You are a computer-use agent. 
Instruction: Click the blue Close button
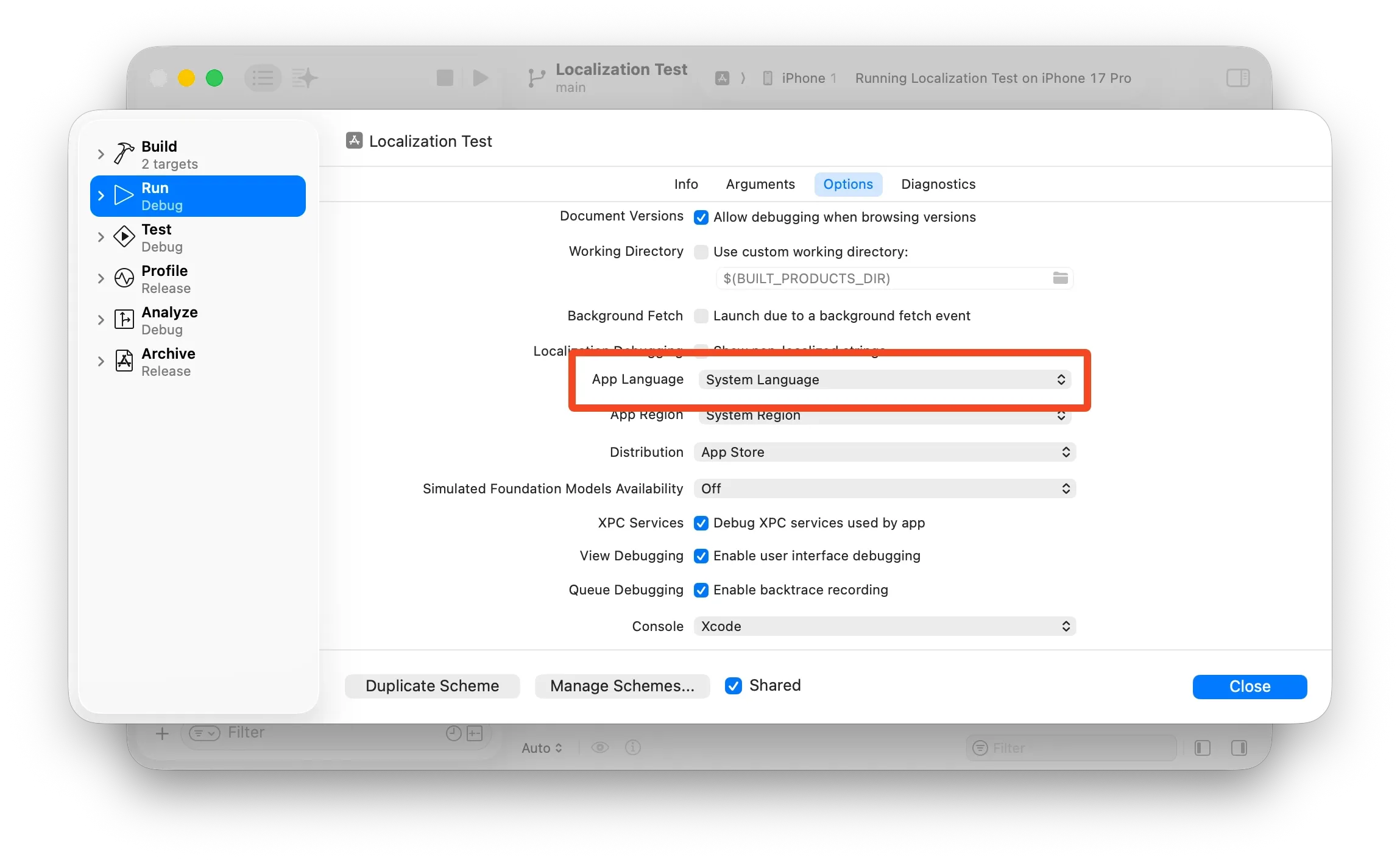(x=1250, y=686)
